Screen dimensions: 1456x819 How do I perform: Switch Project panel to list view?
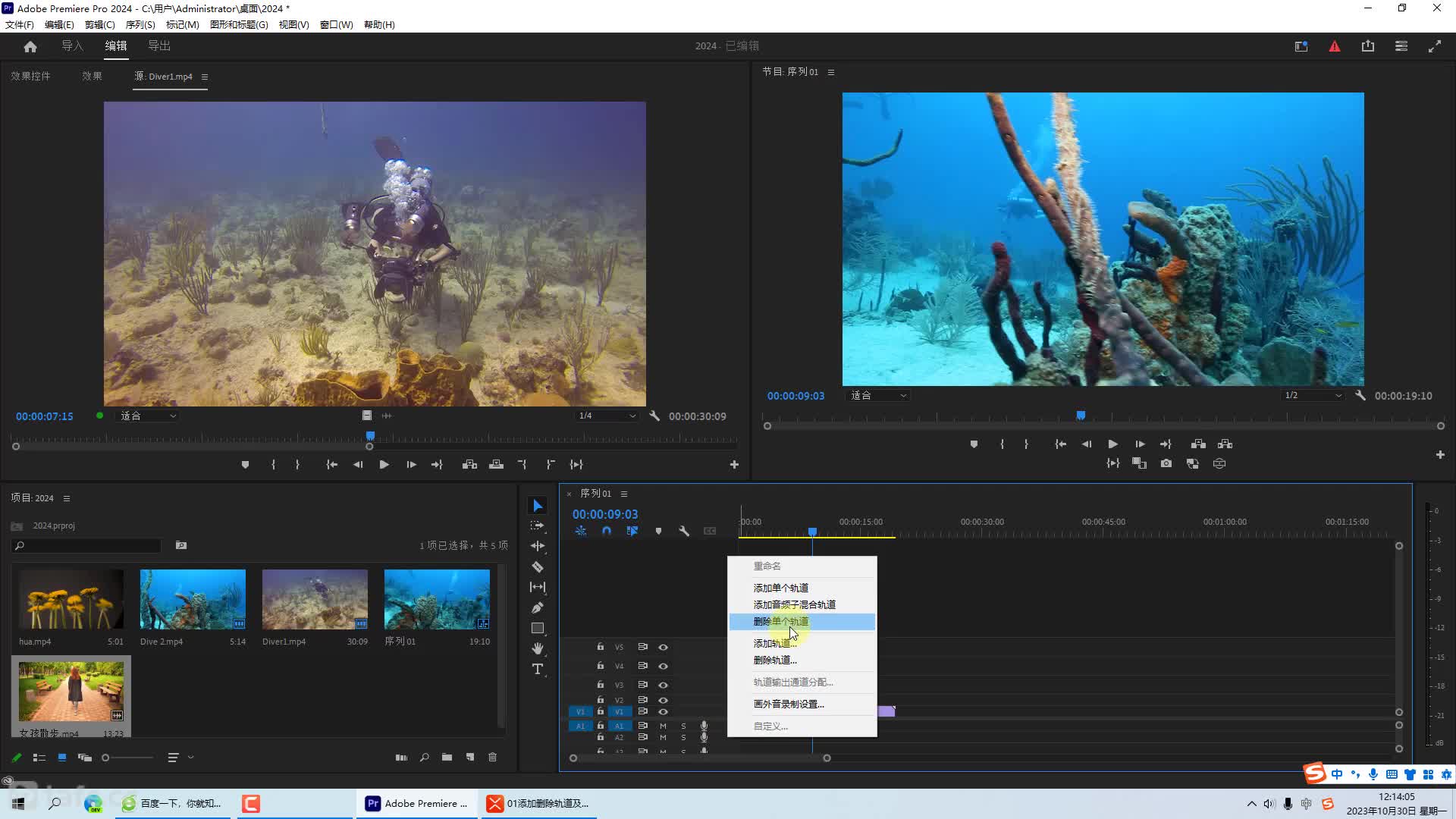click(39, 757)
